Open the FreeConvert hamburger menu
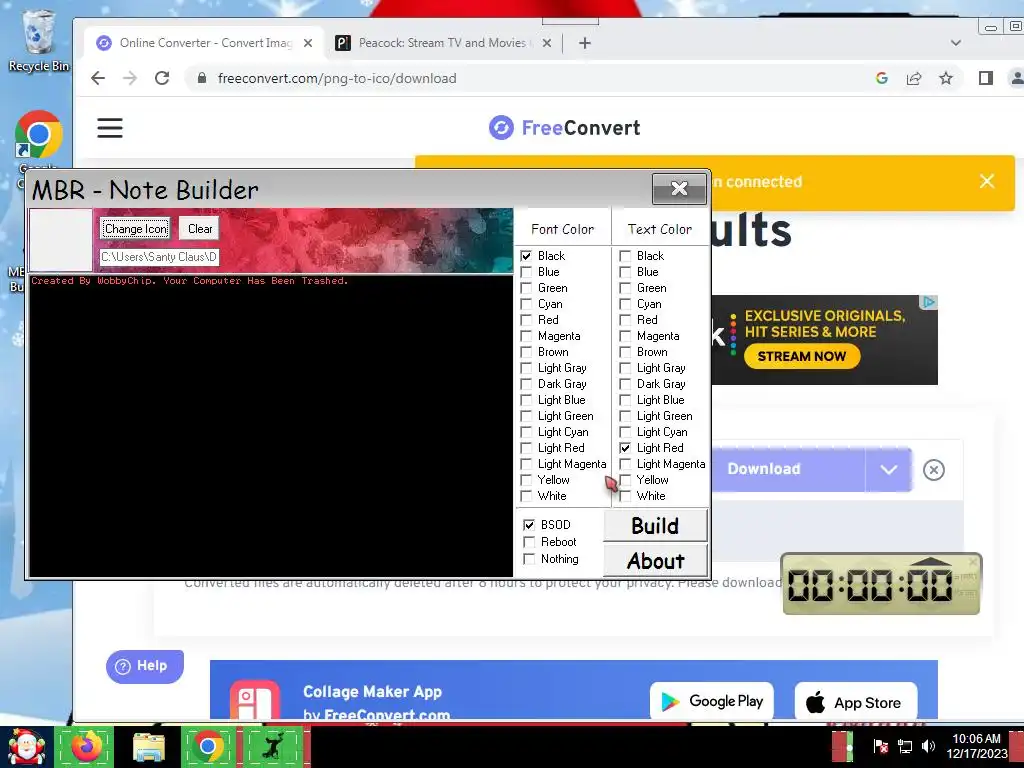 click(x=110, y=127)
